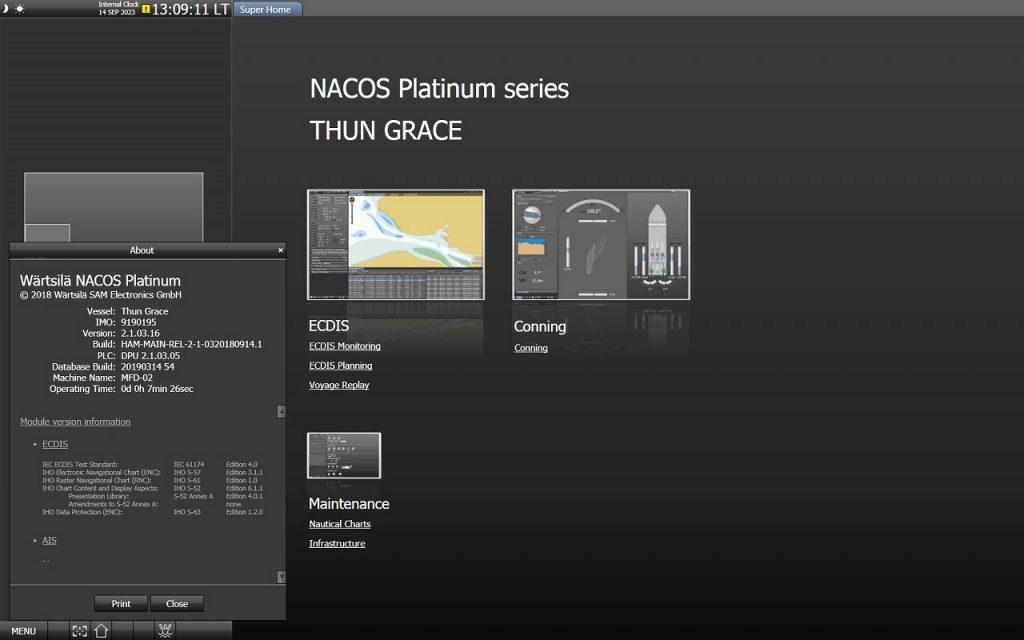Image resolution: width=1024 pixels, height=640 pixels.
Task: Open the ECDIS module link in About
Action: click(55, 444)
